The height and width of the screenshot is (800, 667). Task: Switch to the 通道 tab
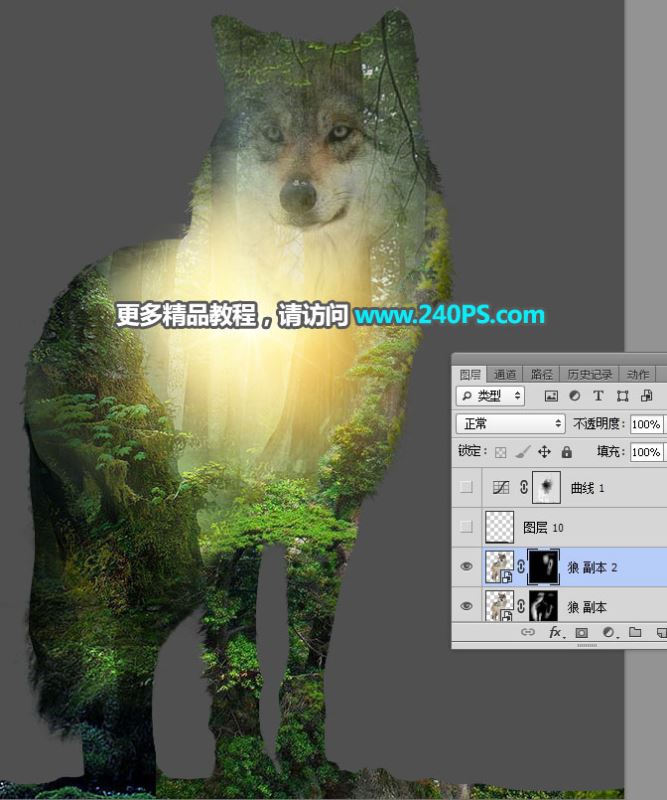[505, 373]
